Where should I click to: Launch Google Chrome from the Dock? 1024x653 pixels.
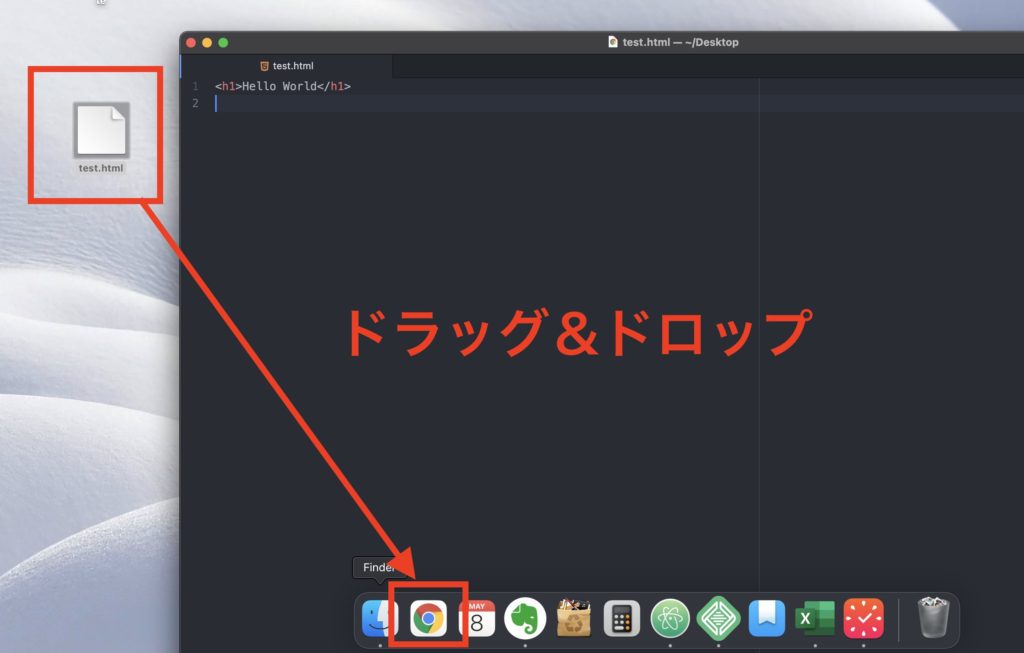428,618
